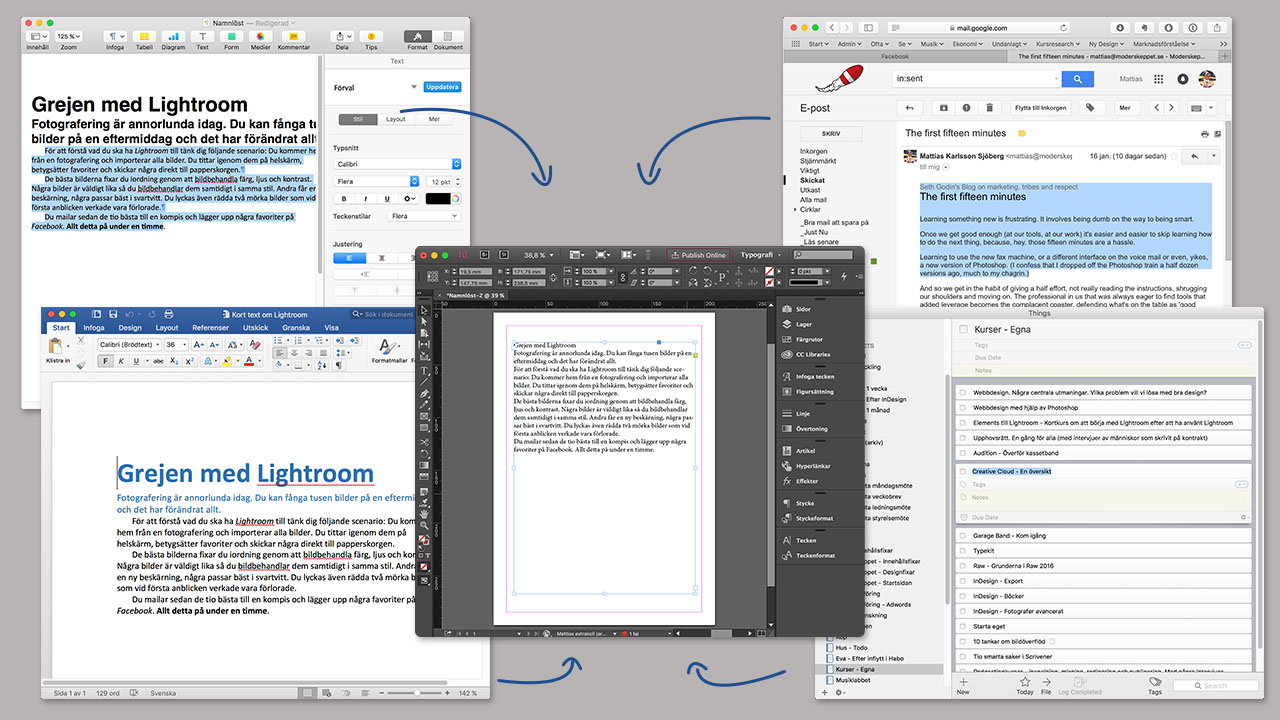
Task: Switch to Layout tab in Pages sidebar
Action: tap(396, 119)
